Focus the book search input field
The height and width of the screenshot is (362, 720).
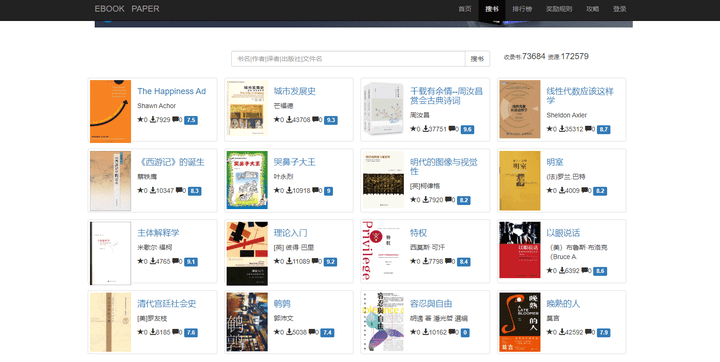(x=349, y=59)
